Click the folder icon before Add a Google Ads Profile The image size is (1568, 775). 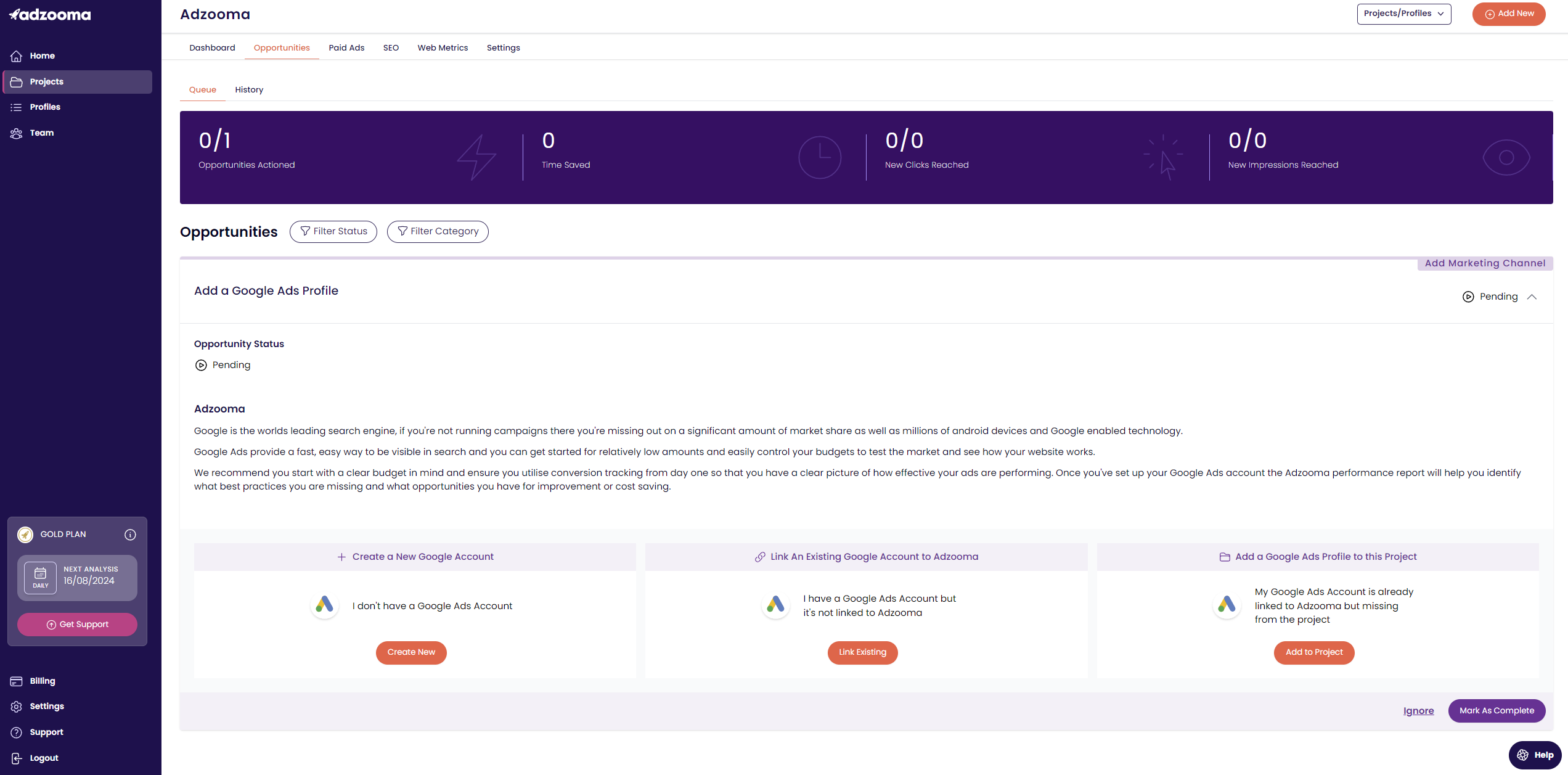(1225, 557)
